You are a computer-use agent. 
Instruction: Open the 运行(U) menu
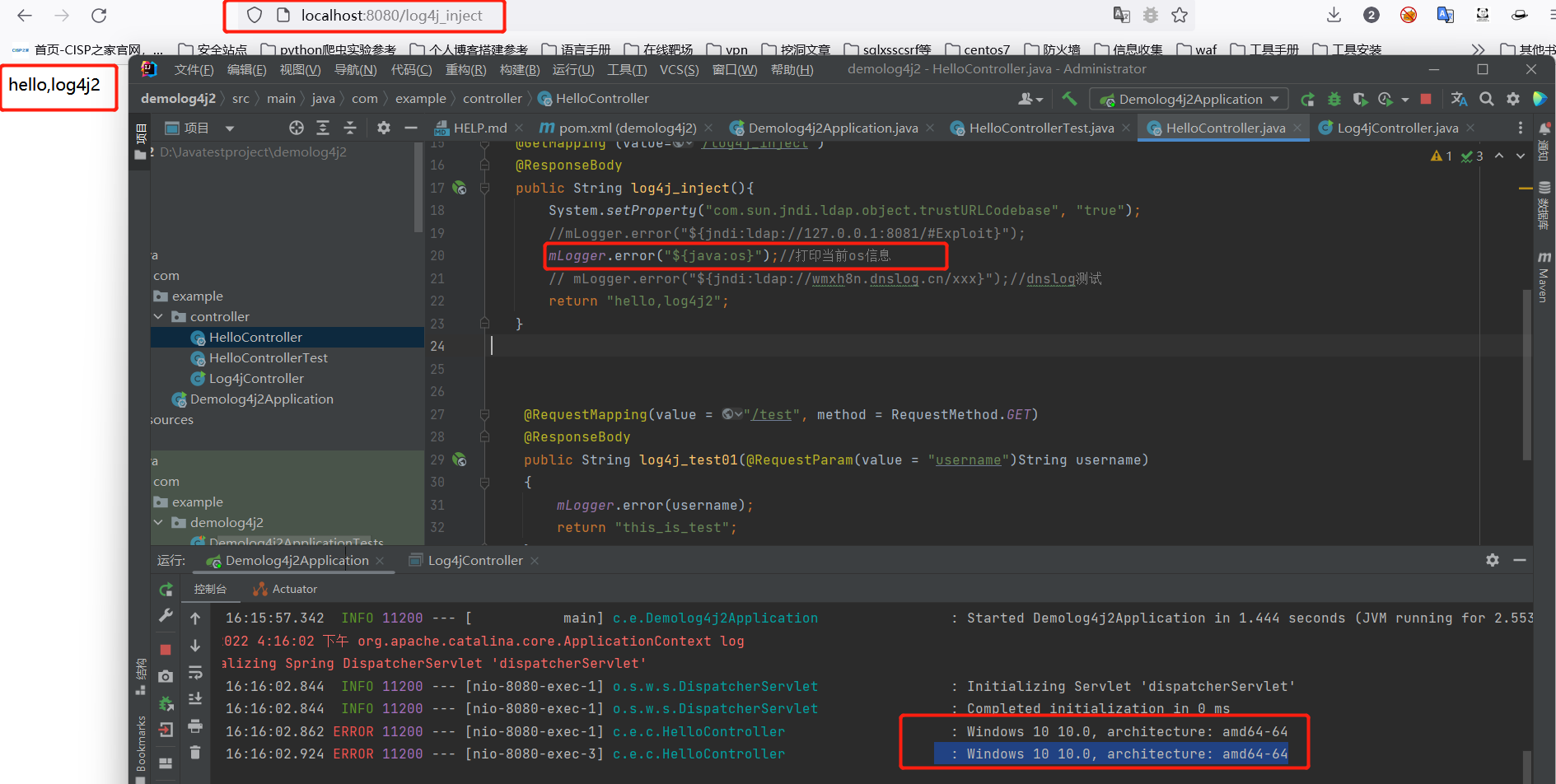point(573,69)
